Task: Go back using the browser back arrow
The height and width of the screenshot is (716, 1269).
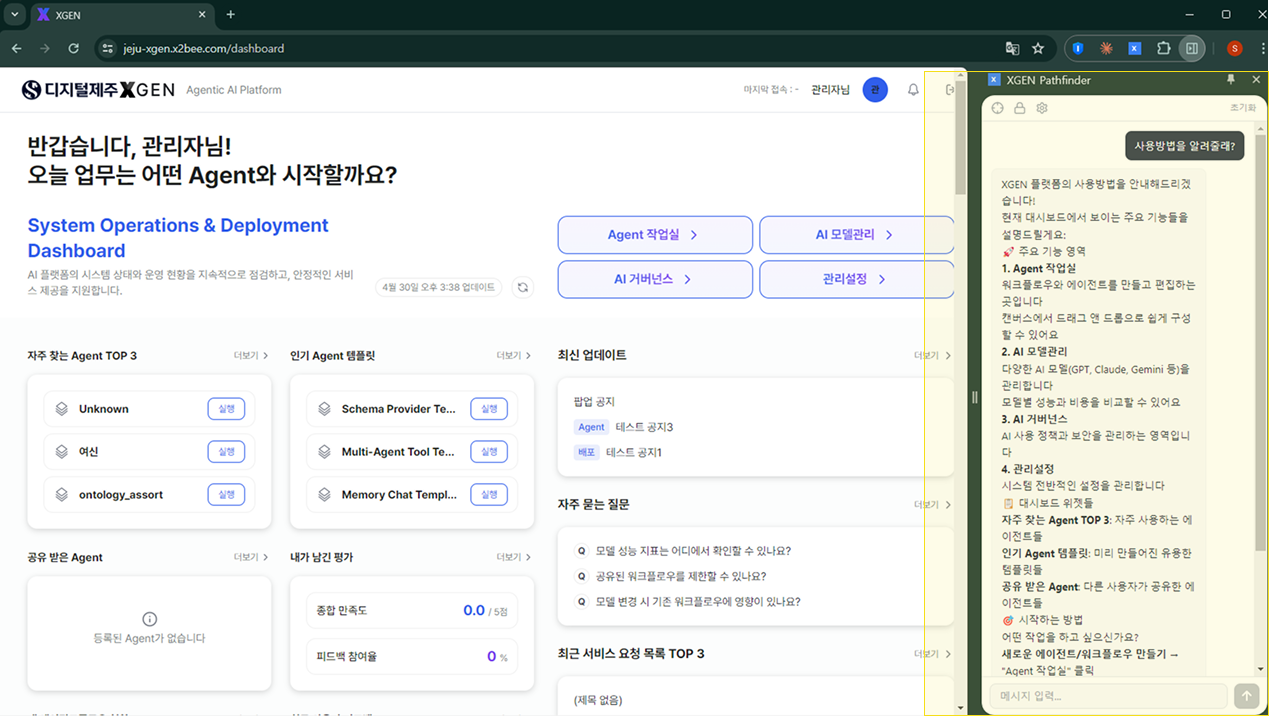Action: click(x=16, y=48)
